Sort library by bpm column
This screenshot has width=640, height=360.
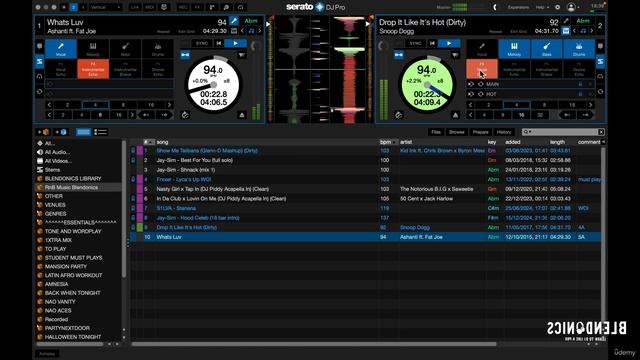click(x=386, y=142)
